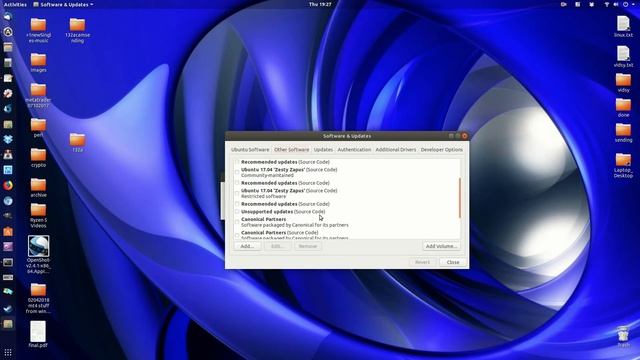Toggle Ubuntu 17.04 Restricted software checkbox
This screenshot has height=360, width=640.
237,193
